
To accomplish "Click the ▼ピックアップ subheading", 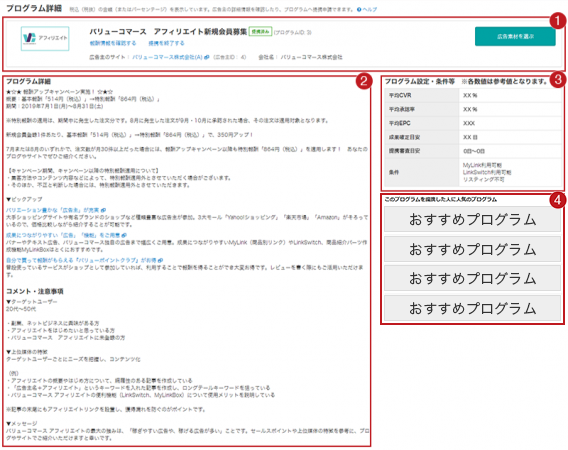I will click(x=24, y=199).
